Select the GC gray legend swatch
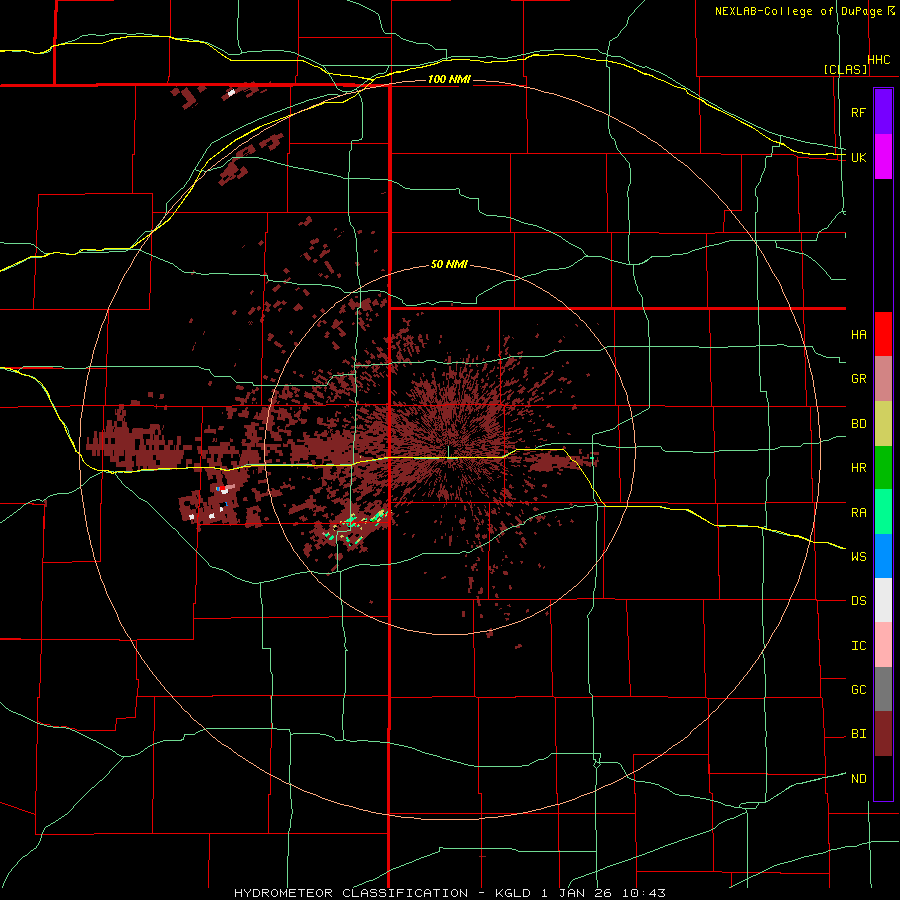 [883, 689]
